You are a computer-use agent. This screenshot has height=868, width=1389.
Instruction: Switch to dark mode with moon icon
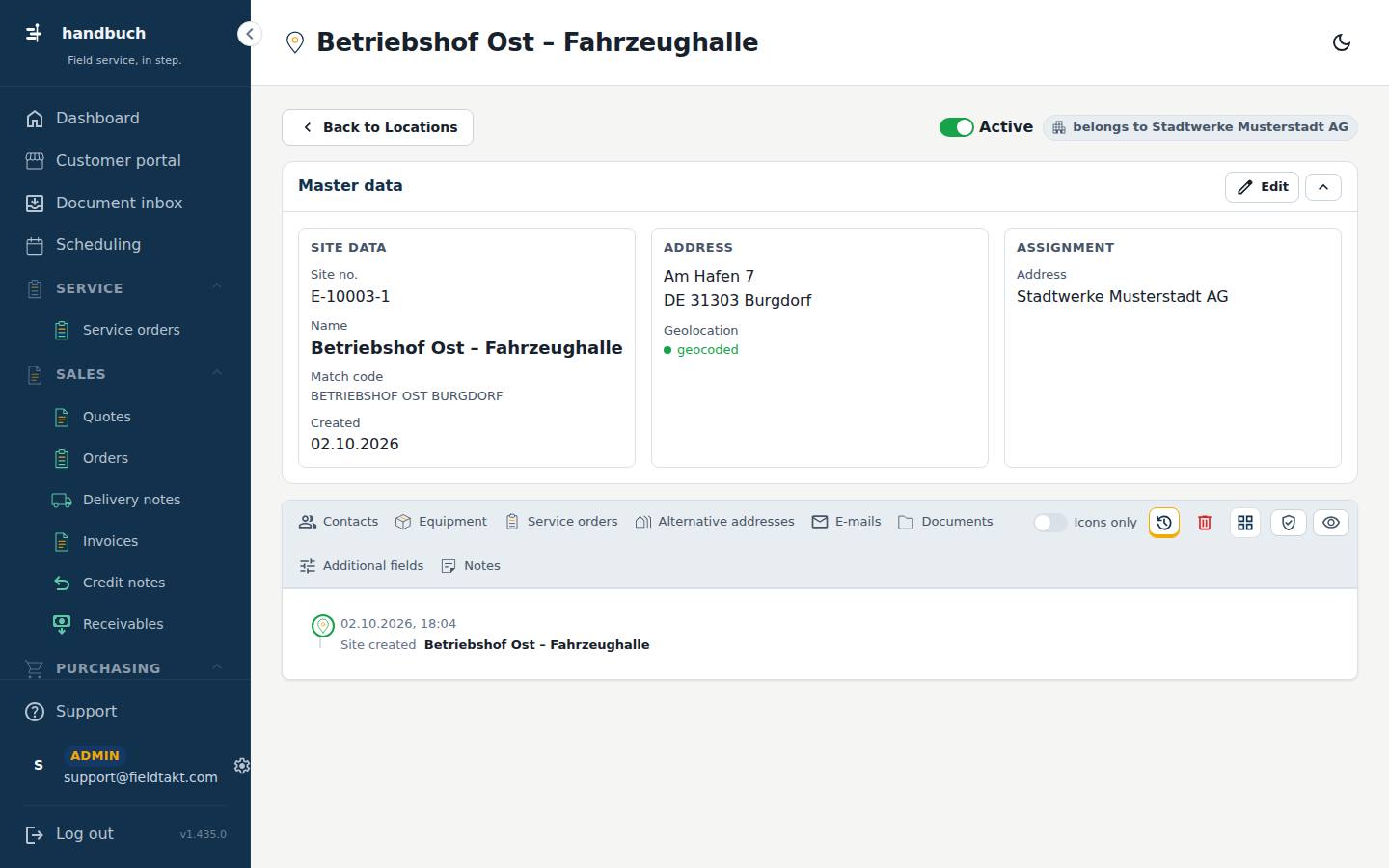pos(1341,42)
